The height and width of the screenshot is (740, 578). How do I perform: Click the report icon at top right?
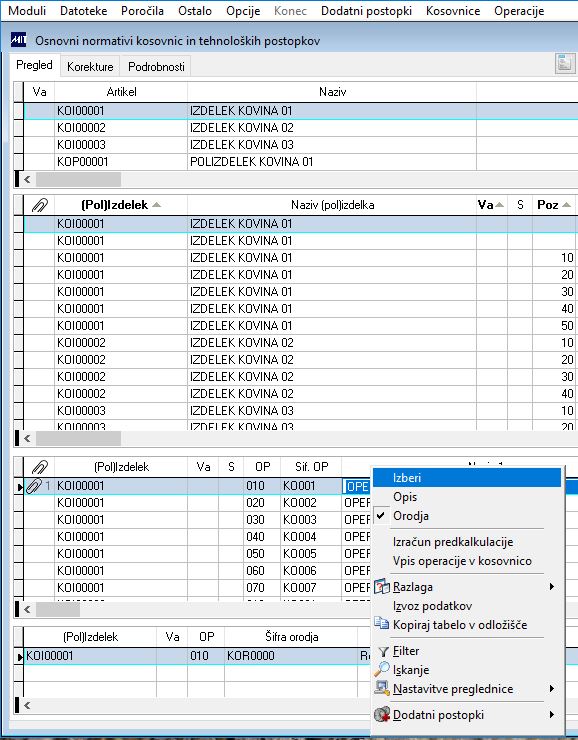click(565, 64)
